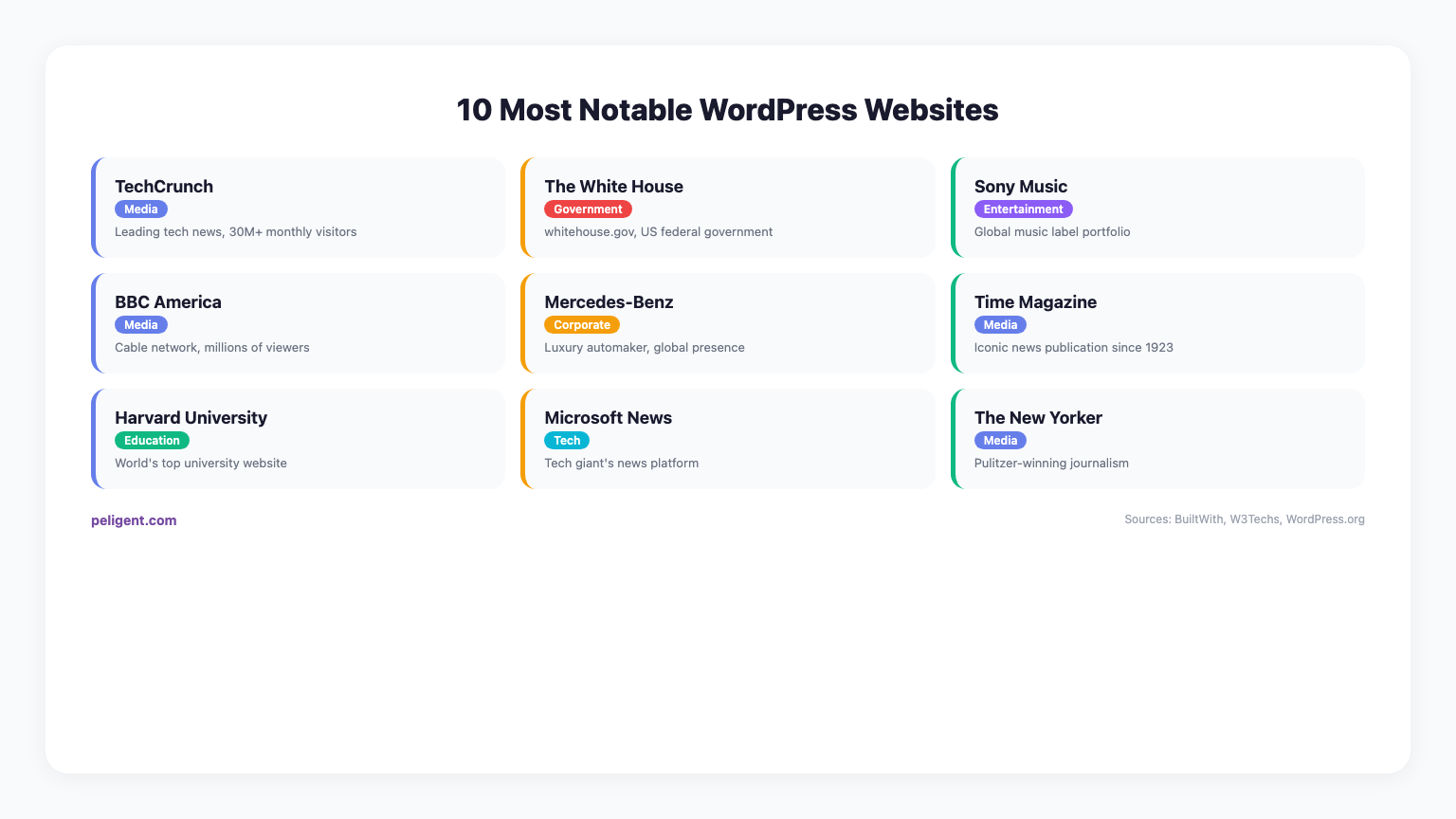The height and width of the screenshot is (819, 1456).
Task: Click the Sony Music card title
Action: tap(1021, 187)
